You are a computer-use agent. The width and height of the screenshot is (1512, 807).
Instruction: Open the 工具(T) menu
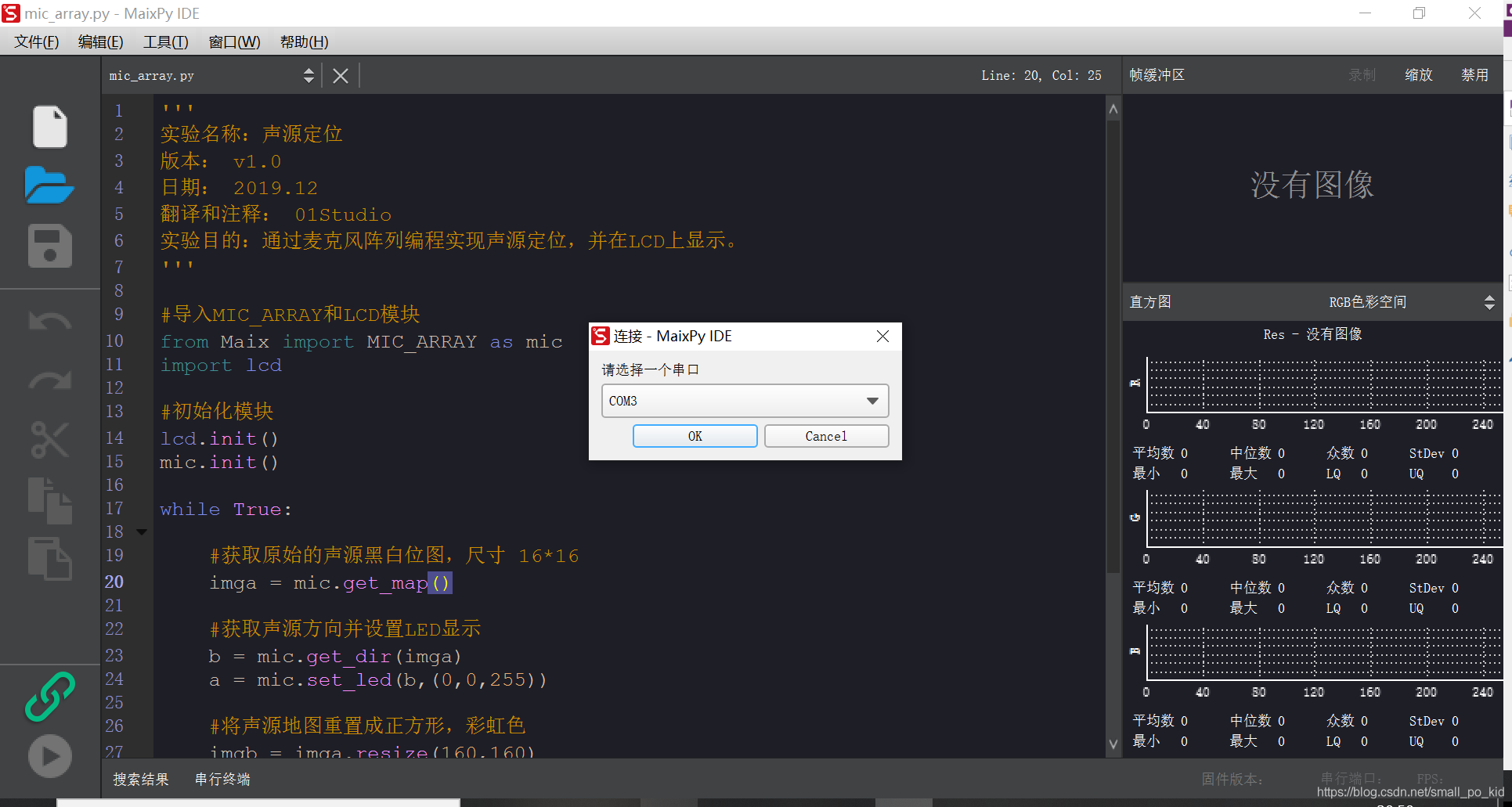(x=166, y=41)
